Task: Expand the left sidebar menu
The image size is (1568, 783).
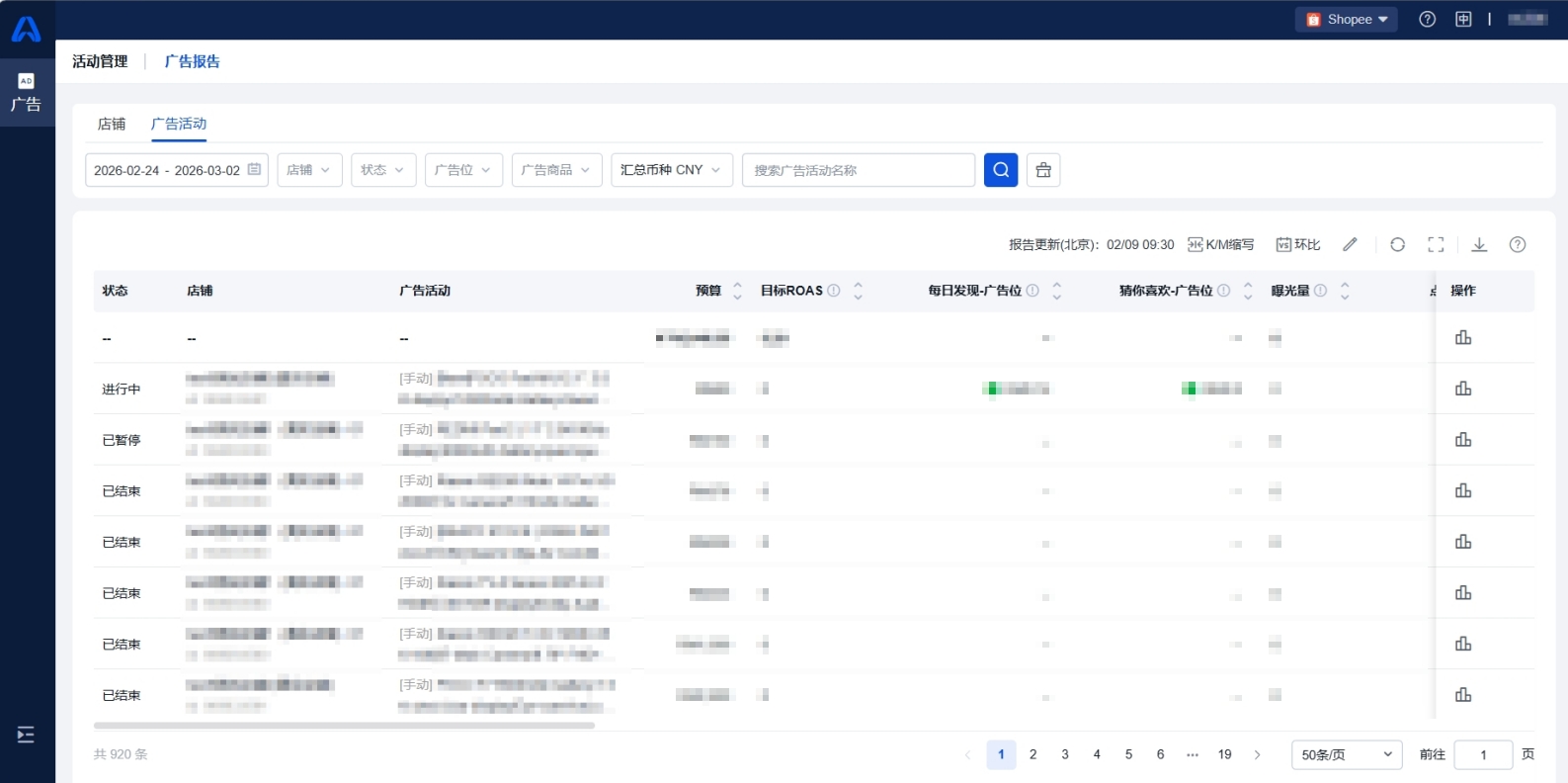Action: point(26,735)
